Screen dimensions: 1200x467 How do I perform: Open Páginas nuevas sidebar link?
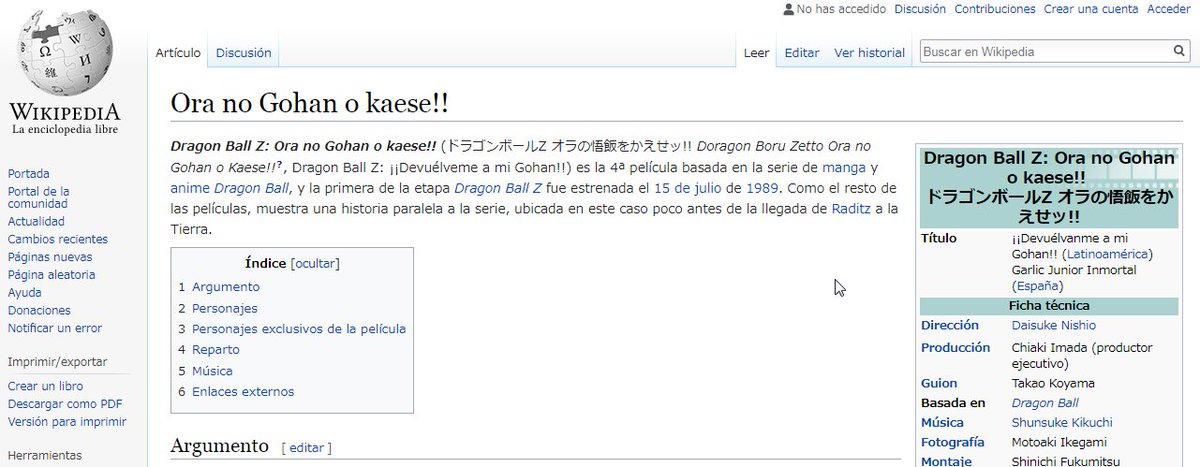pyautogui.click(x=50, y=257)
